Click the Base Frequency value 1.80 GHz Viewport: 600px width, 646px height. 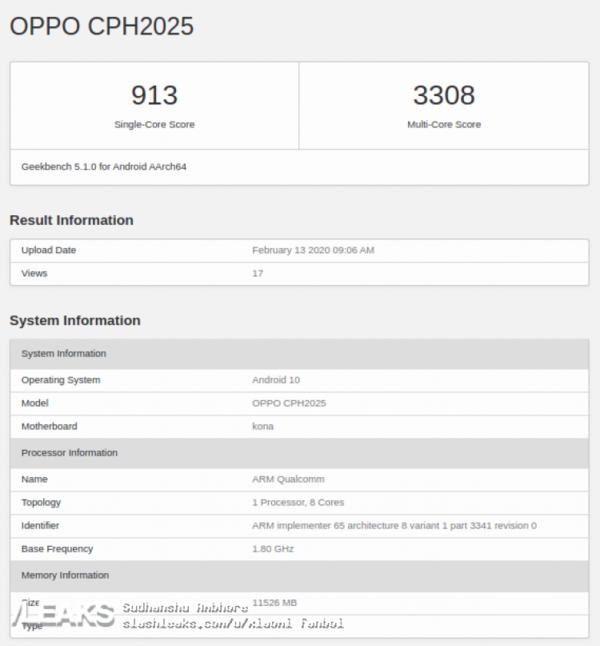[273, 549]
